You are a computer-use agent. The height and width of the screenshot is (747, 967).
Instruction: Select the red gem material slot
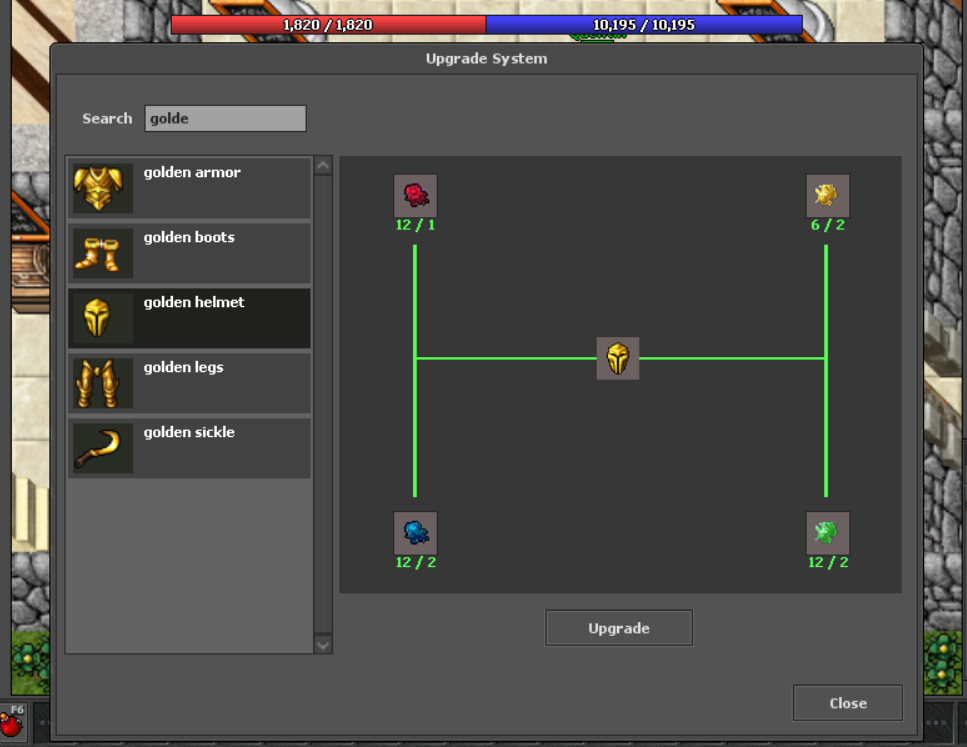[416, 196]
